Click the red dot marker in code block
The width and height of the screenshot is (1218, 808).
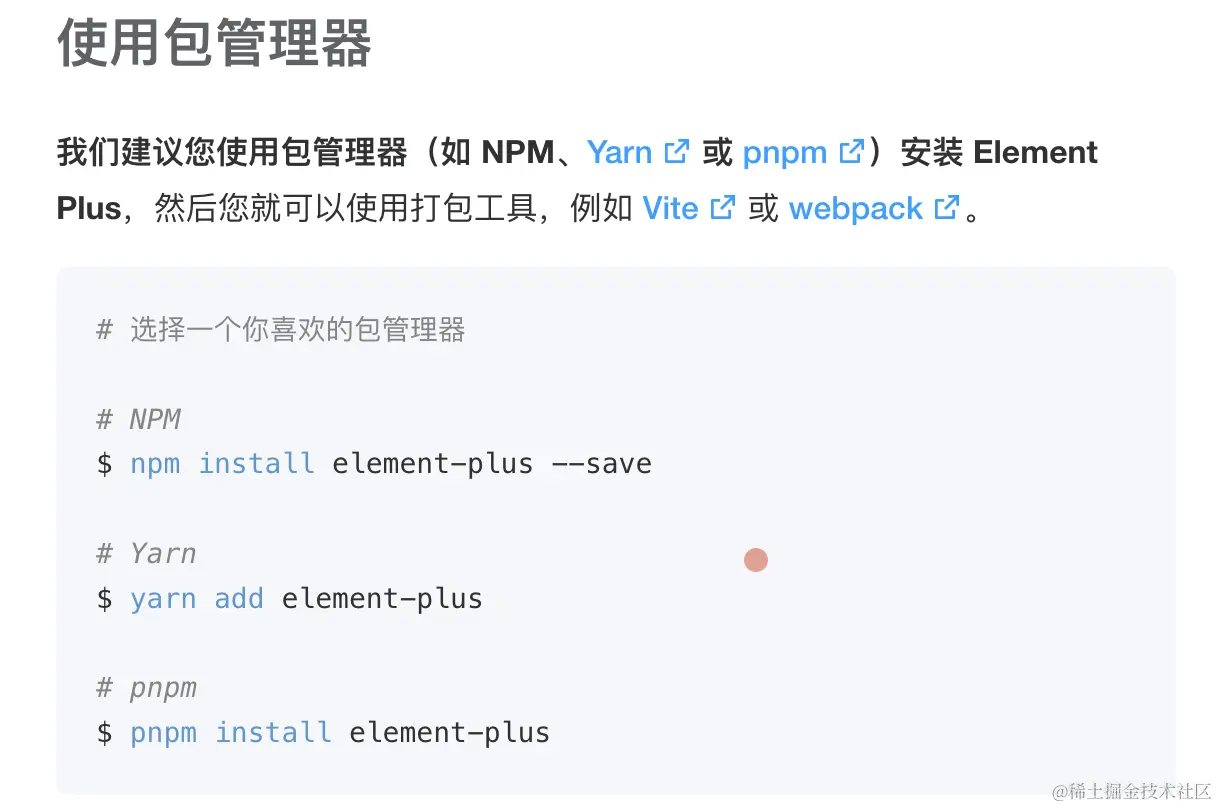(756, 561)
